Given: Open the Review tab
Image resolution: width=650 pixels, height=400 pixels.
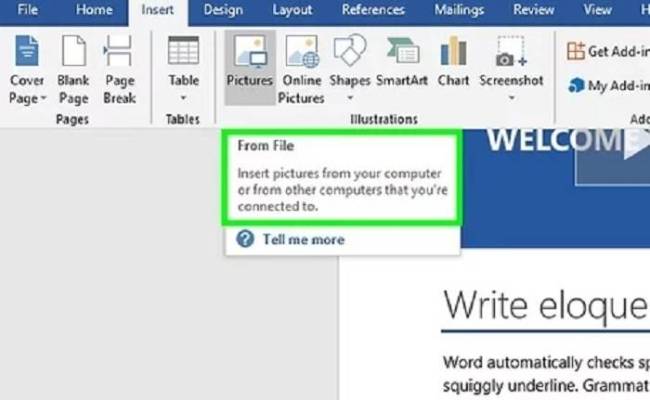Looking at the screenshot, I should point(534,10).
